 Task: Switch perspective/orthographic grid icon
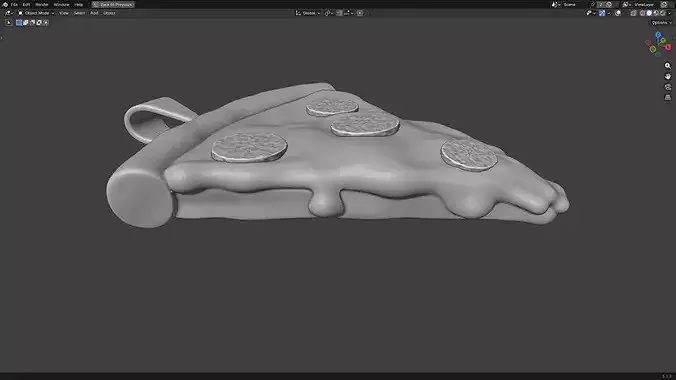point(668,97)
